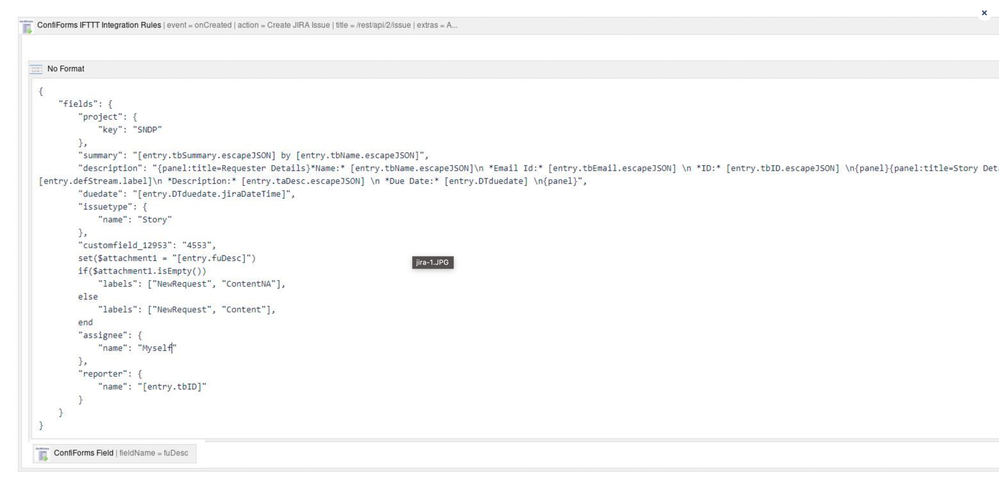
Task: Click the "name": "[entry.tbID]" line
Action: 152,387
